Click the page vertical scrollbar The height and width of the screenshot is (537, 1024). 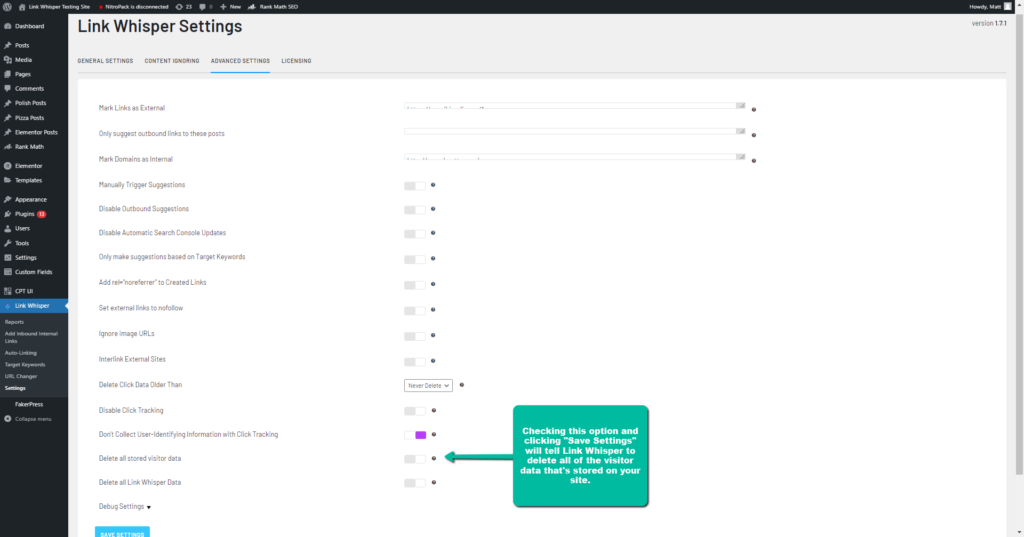click(x=1019, y=245)
